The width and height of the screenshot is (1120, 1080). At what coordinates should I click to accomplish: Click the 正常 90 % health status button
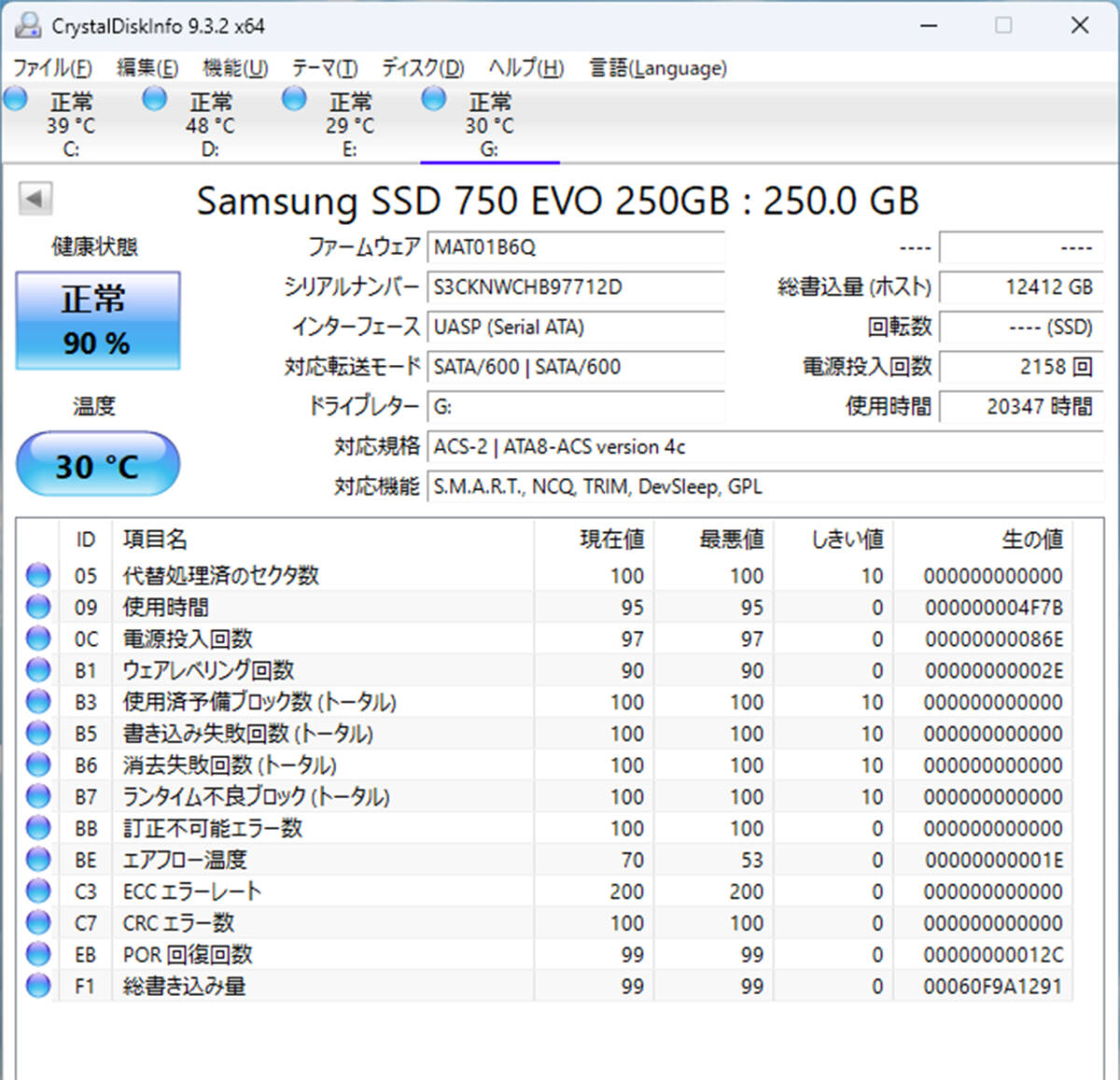pos(98,320)
